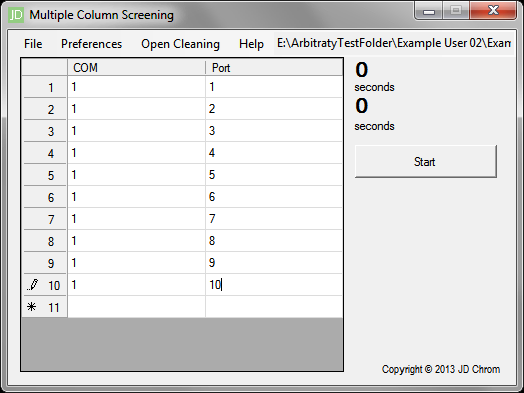524x393 pixels.
Task: Click the grid's top-left select-all corner cell
Action: click(x=44, y=68)
